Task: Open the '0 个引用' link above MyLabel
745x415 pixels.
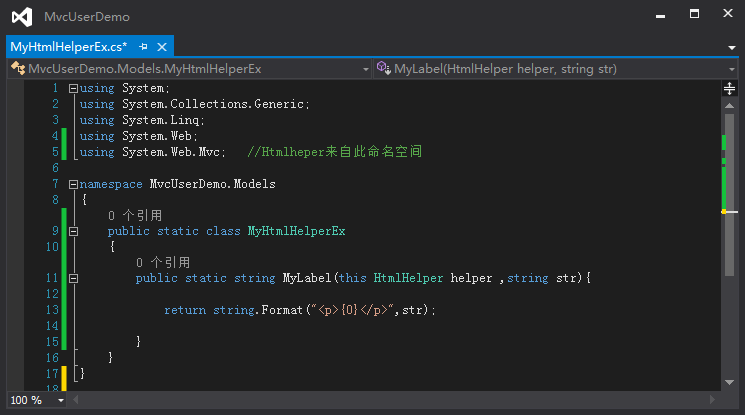Action: [x=163, y=263]
